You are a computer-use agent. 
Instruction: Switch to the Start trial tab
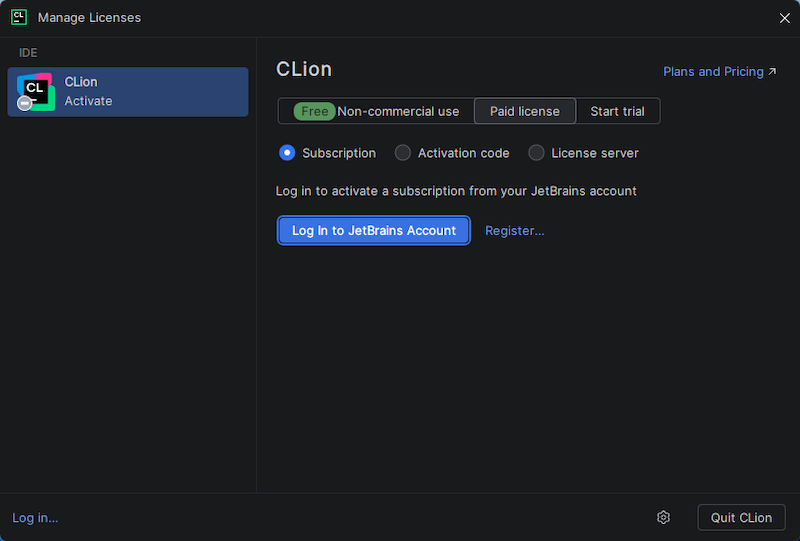[617, 111]
